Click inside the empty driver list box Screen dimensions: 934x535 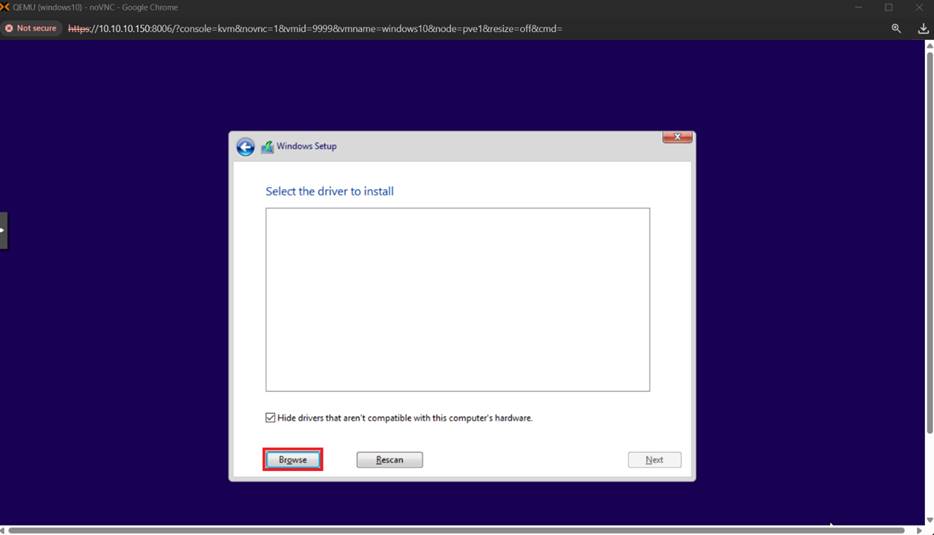click(457, 299)
